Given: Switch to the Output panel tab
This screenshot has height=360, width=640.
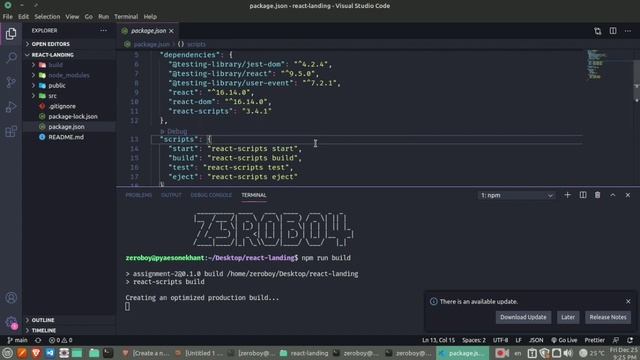Looking at the screenshot, I should (171, 195).
